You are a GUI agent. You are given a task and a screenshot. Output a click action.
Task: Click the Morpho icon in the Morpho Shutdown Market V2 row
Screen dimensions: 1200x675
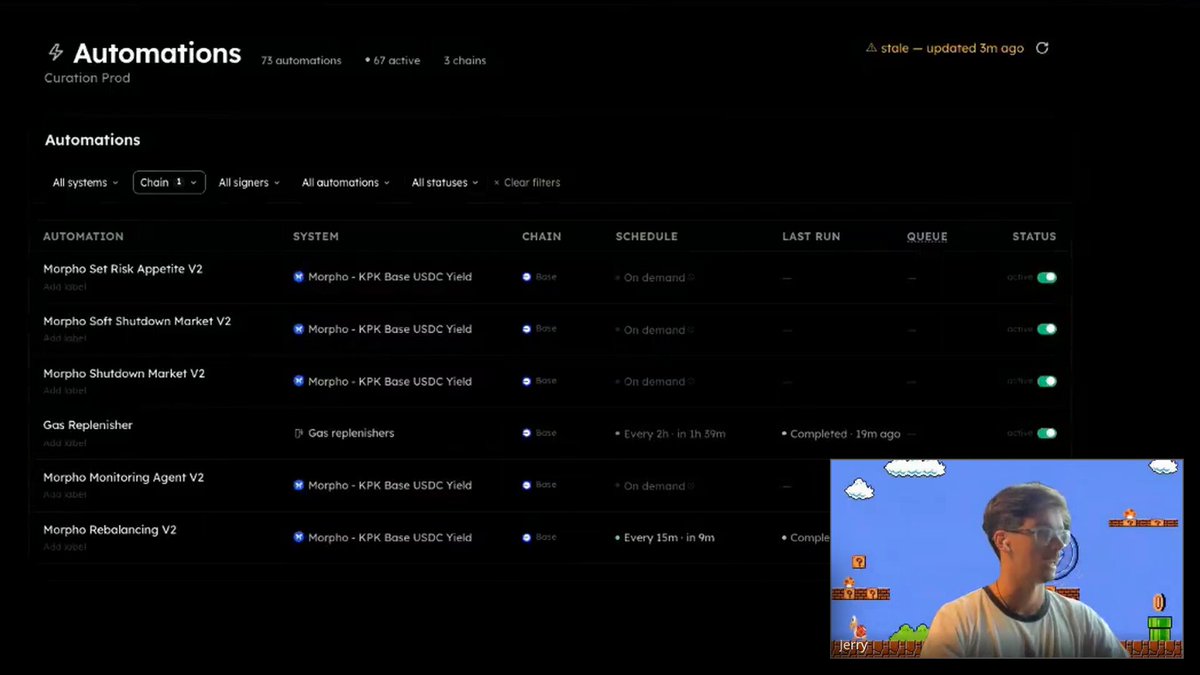click(x=298, y=381)
